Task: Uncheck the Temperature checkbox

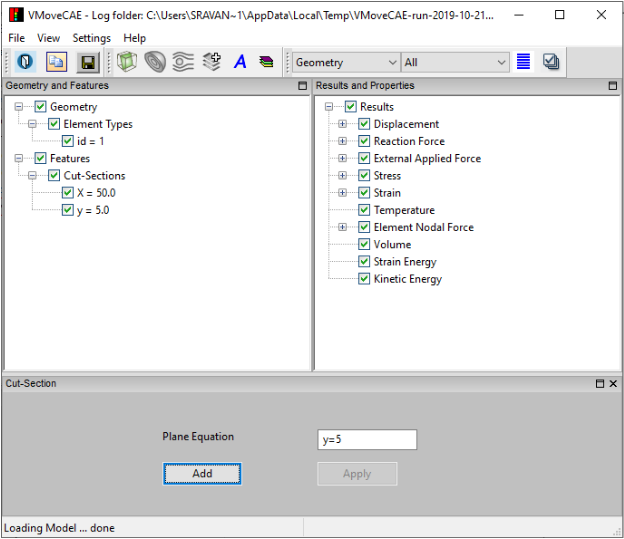Action: click(364, 210)
